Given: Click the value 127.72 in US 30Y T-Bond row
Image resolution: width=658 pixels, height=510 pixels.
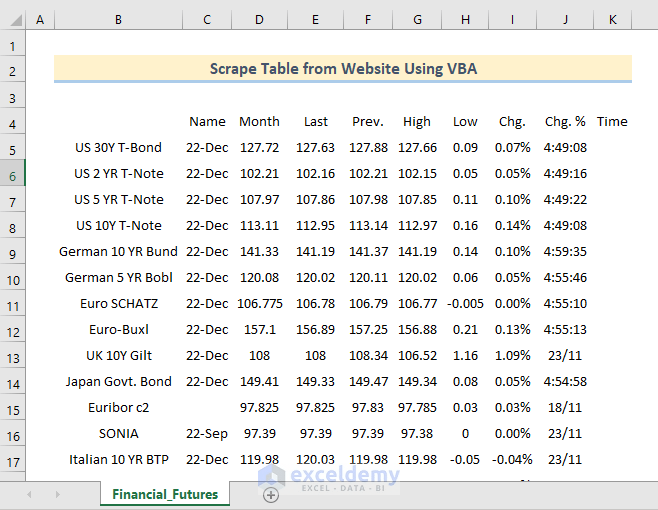Looking at the screenshot, I should click(259, 147).
